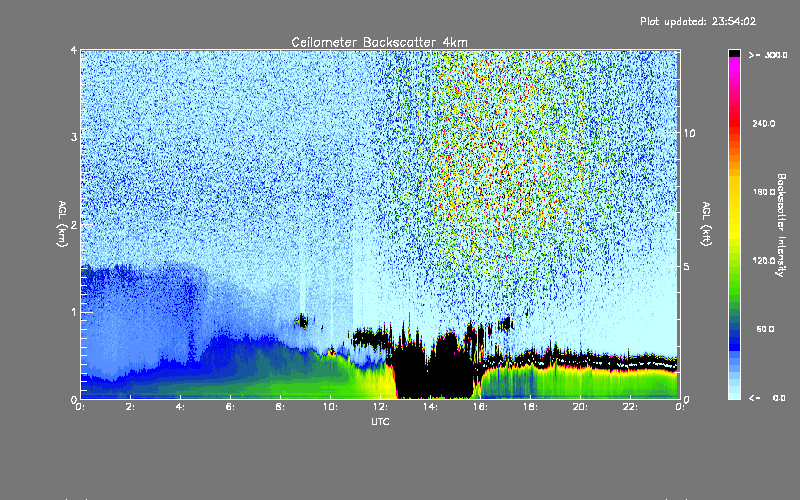Click the small black cloud patch near 9 UTC
This screenshot has height=500, width=800.
pyautogui.click(x=302, y=321)
